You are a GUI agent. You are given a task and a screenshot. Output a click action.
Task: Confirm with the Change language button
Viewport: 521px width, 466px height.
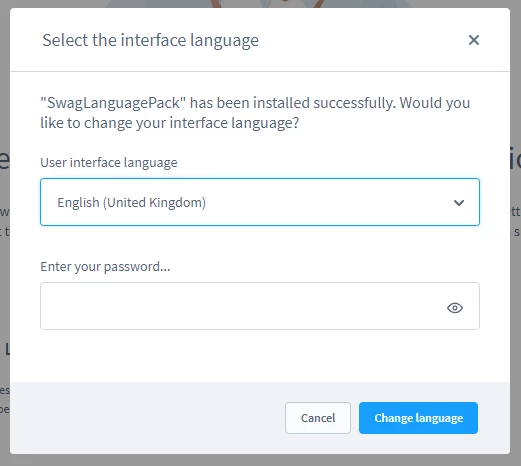click(418, 418)
